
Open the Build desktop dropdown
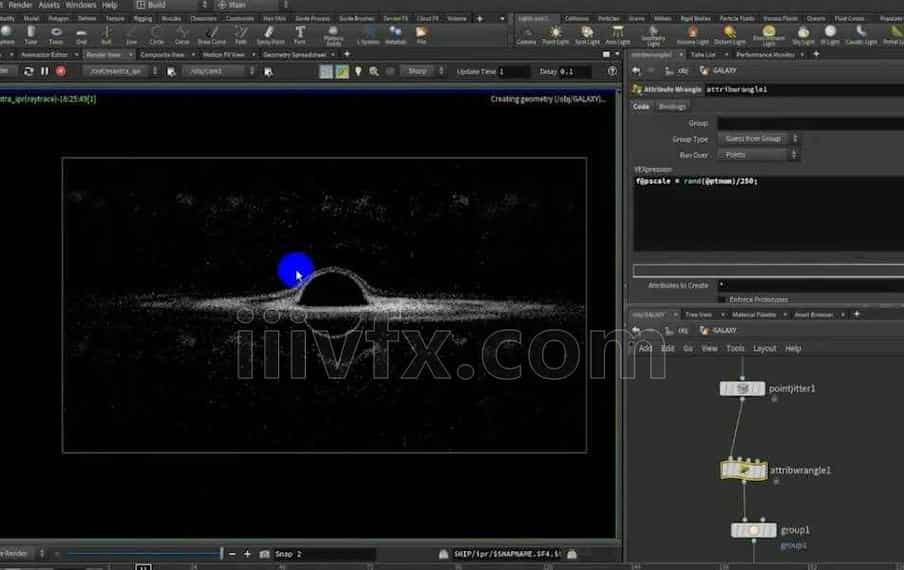172,5
